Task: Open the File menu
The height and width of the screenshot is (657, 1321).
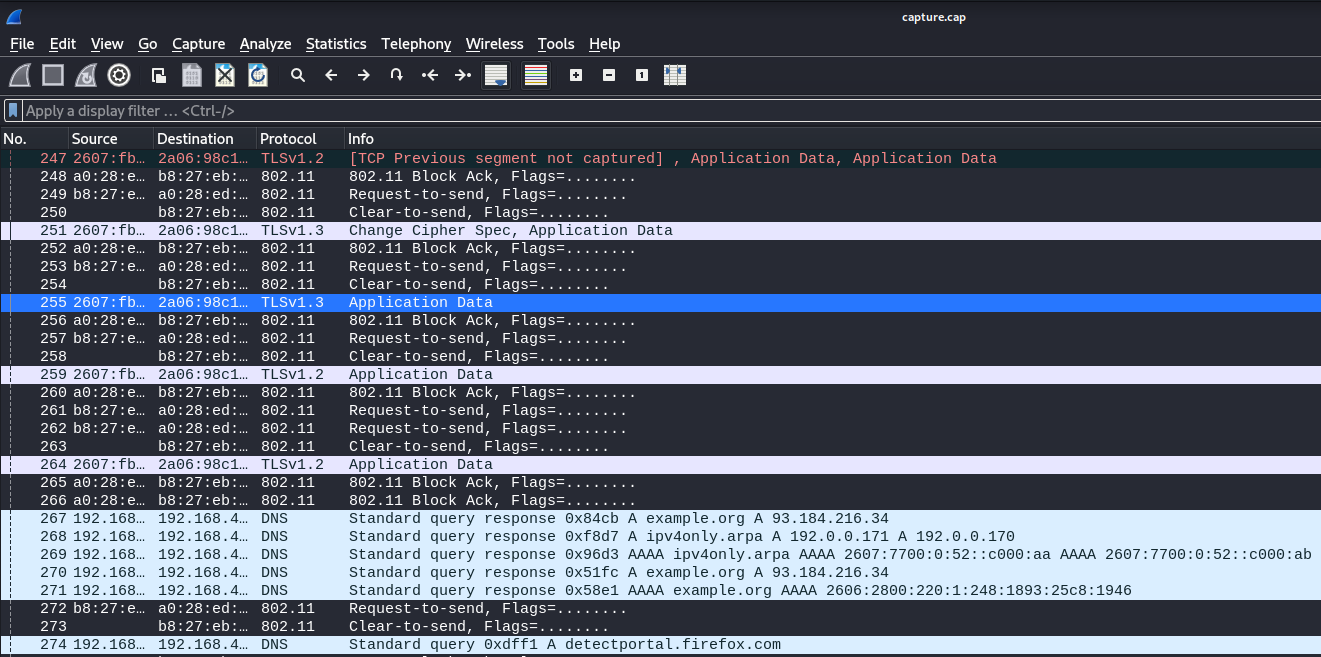Action: pos(22,44)
